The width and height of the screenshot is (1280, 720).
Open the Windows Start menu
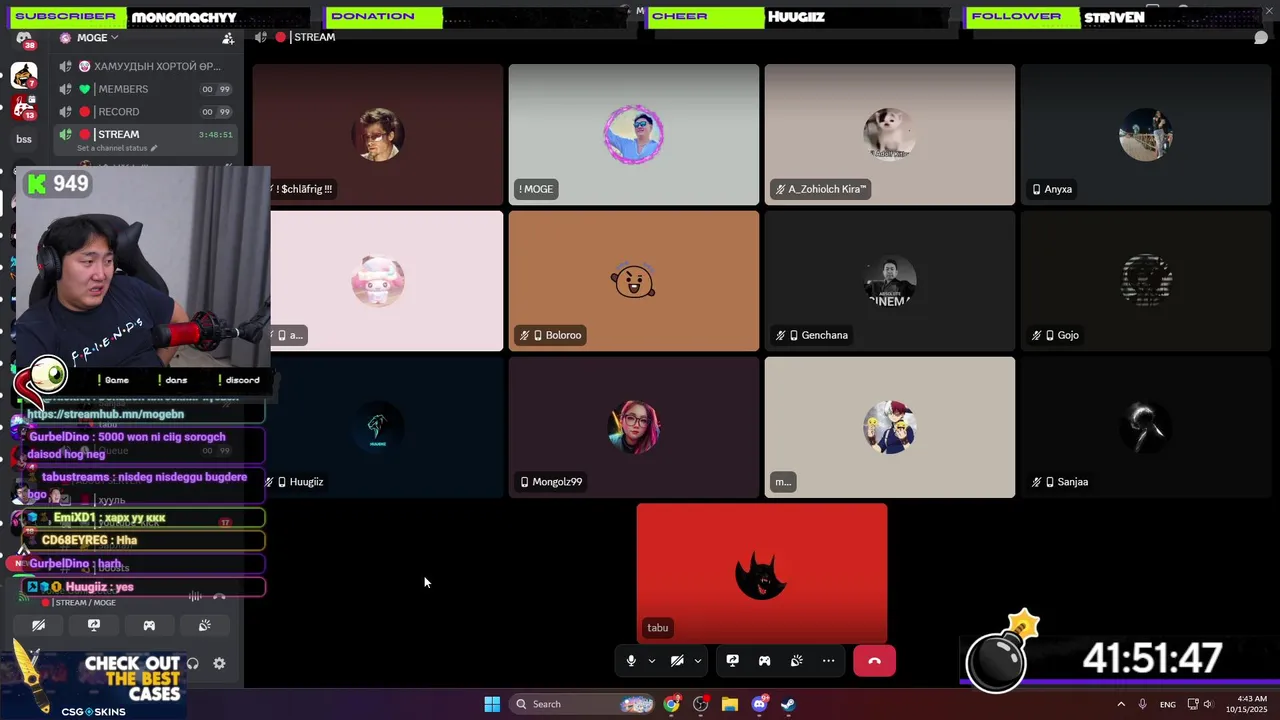pyautogui.click(x=492, y=704)
